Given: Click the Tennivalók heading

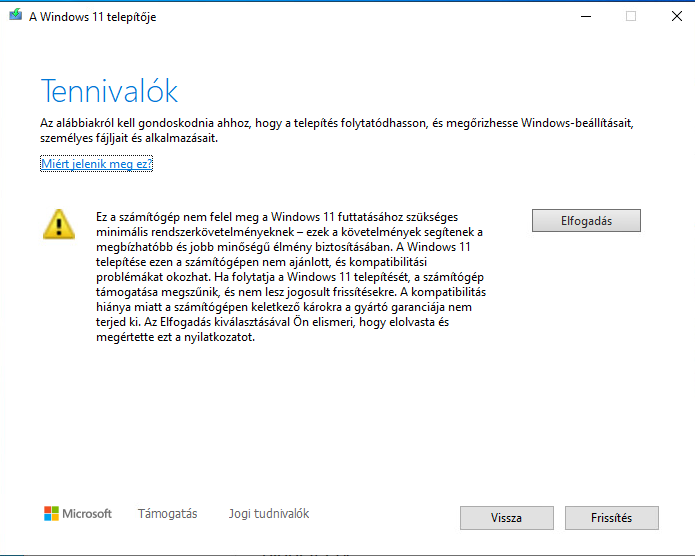Looking at the screenshot, I should pos(109,91).
